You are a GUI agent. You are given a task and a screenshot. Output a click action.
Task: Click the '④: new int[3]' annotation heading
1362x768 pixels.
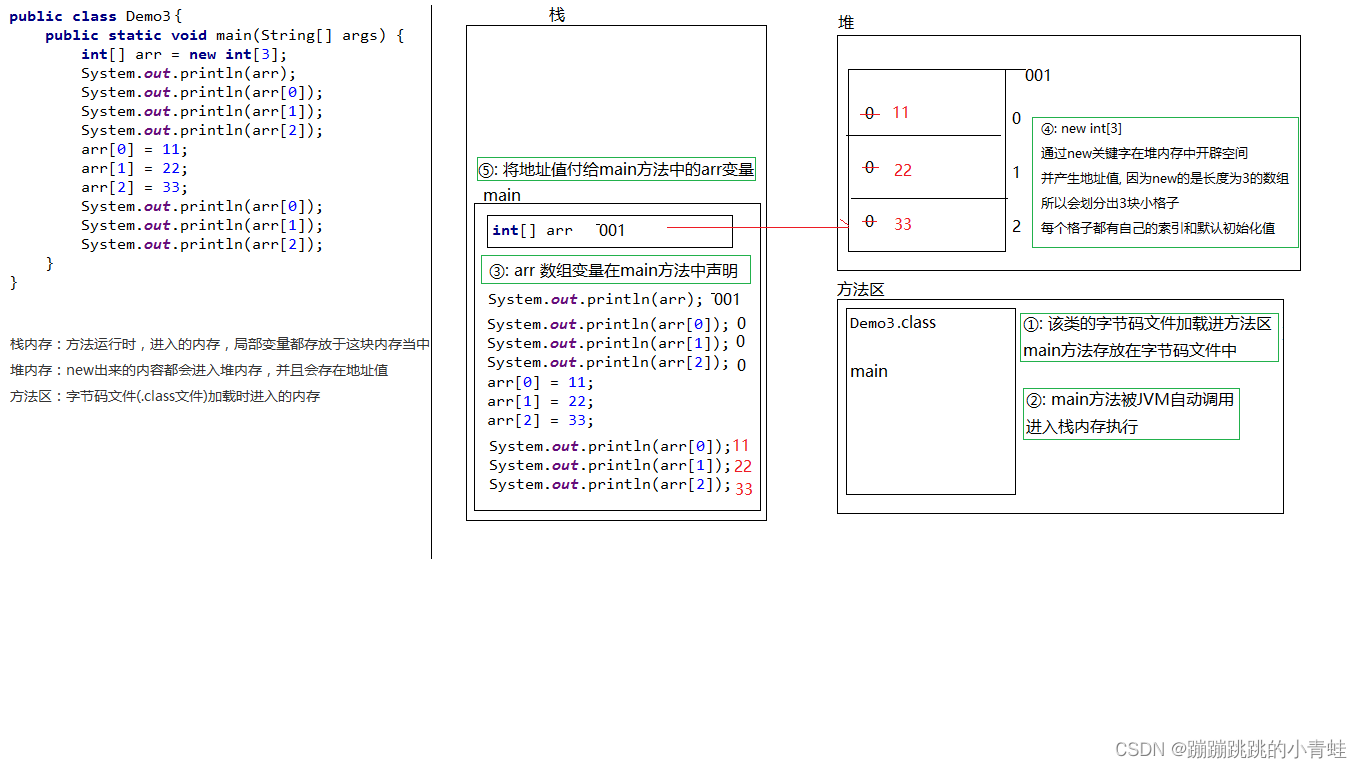(x=1081, y=129)
